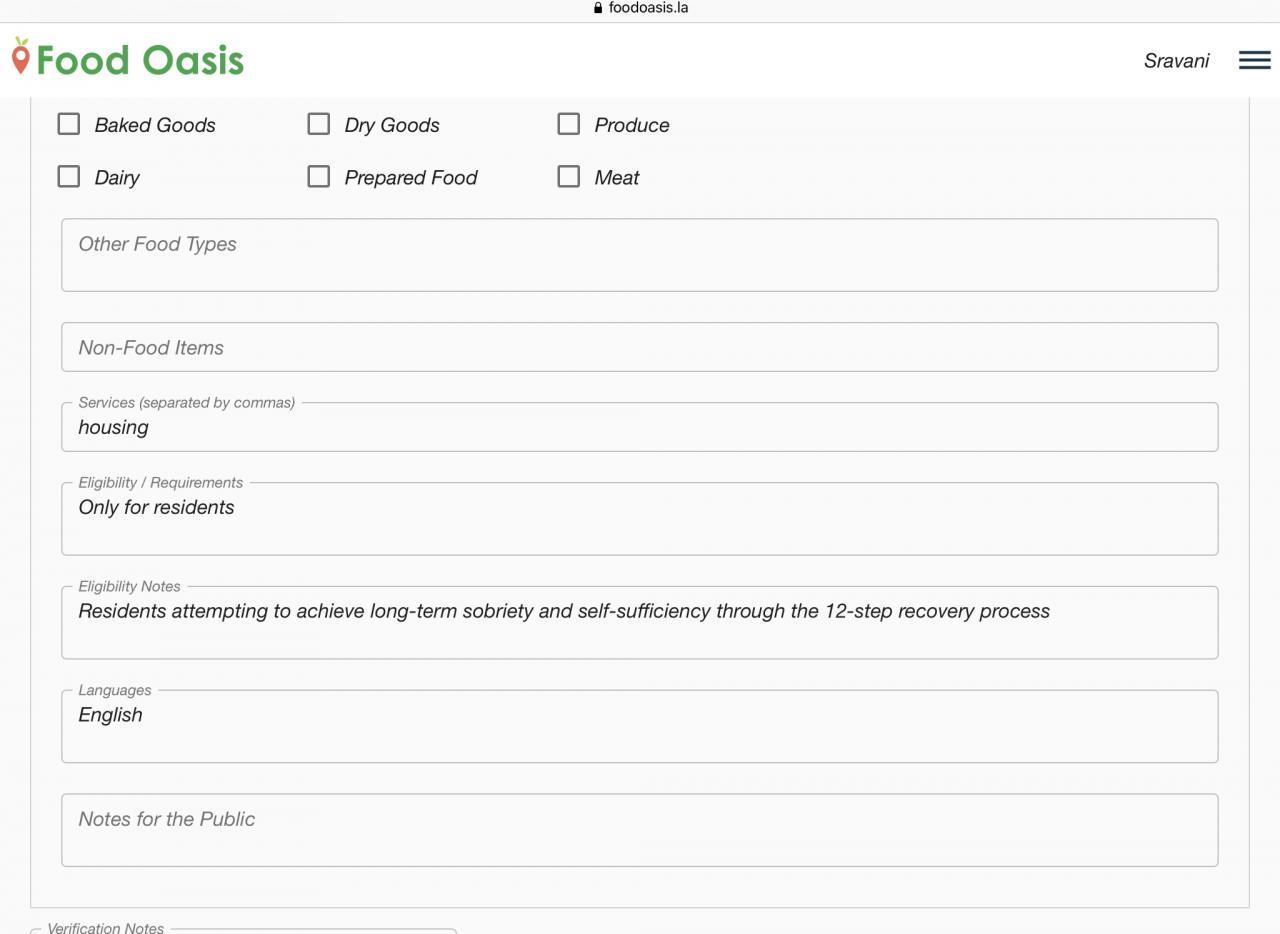
Task: Open the Food Oasis home link
Action: [x=127, y=58]
